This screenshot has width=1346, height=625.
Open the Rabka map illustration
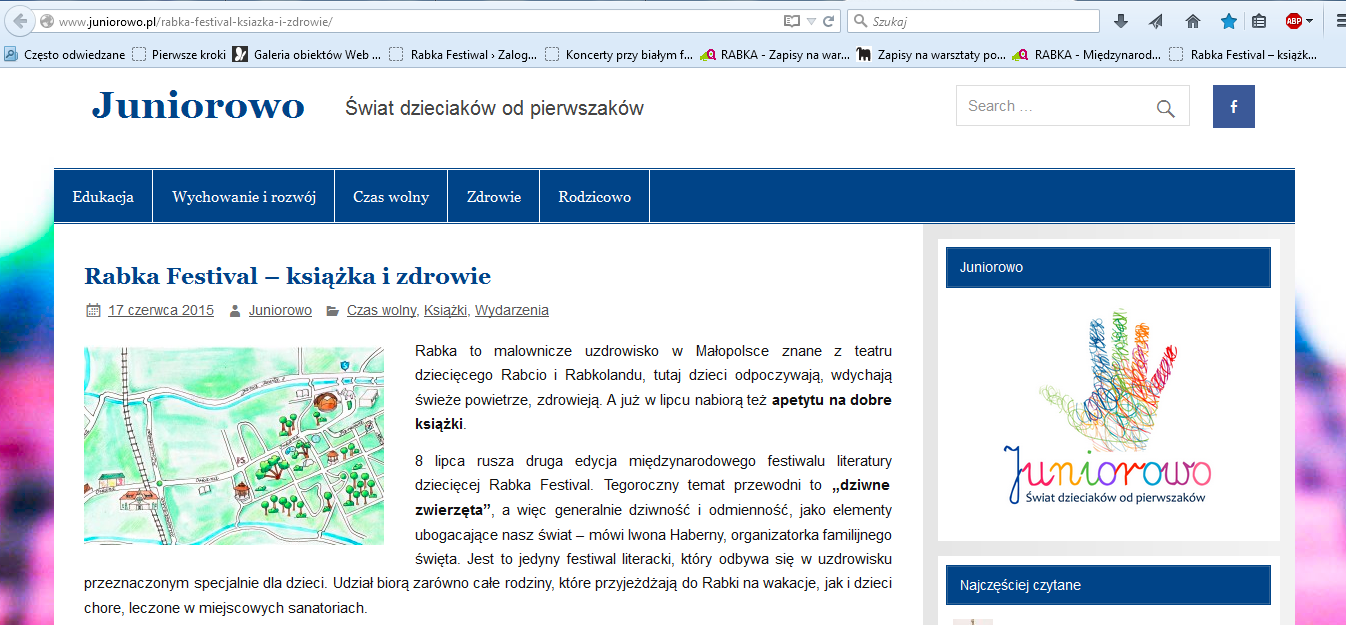(234, 446)
